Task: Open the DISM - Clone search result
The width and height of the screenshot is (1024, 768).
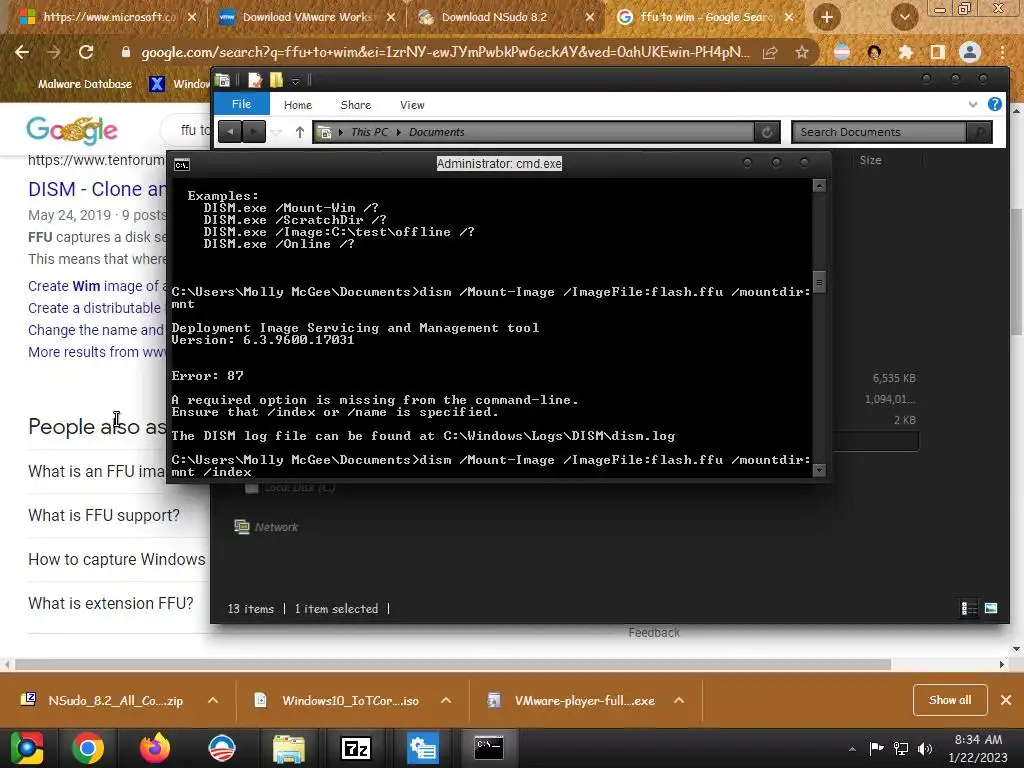Action: tap(97, 189)
